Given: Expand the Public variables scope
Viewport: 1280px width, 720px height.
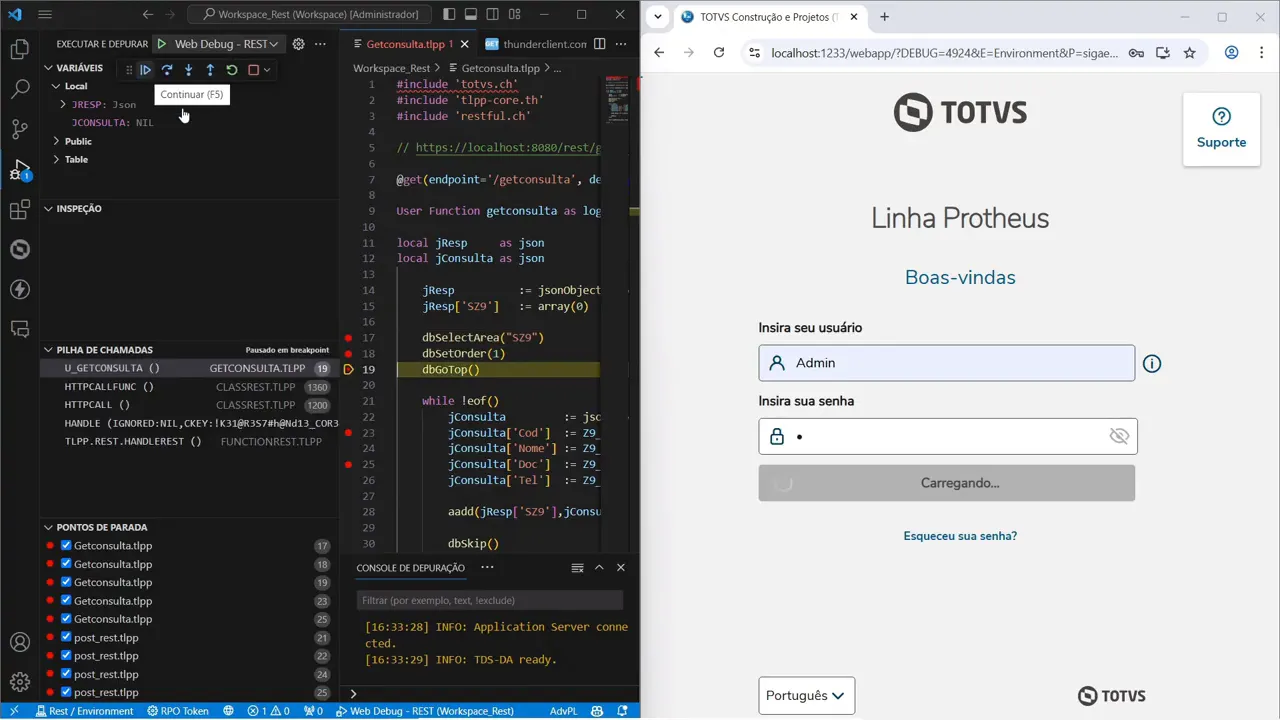Looking at the screenshot, I should tap(56, 141).
